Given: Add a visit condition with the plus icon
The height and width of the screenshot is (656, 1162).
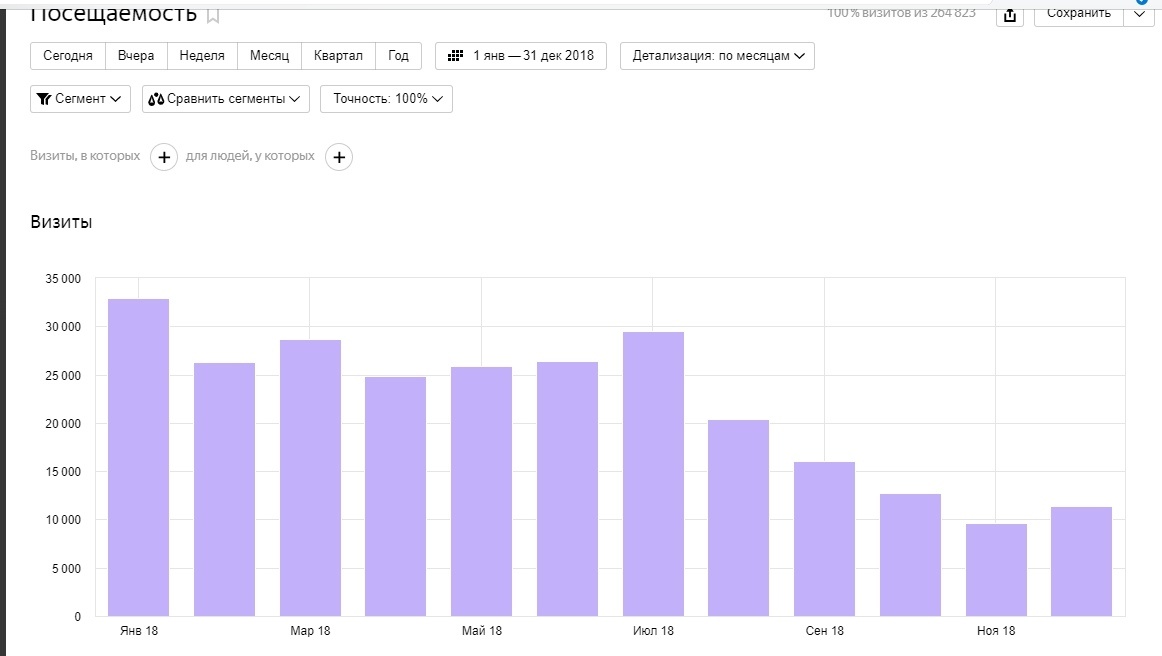Looking at the screenshot, I should tap(164, 157).
